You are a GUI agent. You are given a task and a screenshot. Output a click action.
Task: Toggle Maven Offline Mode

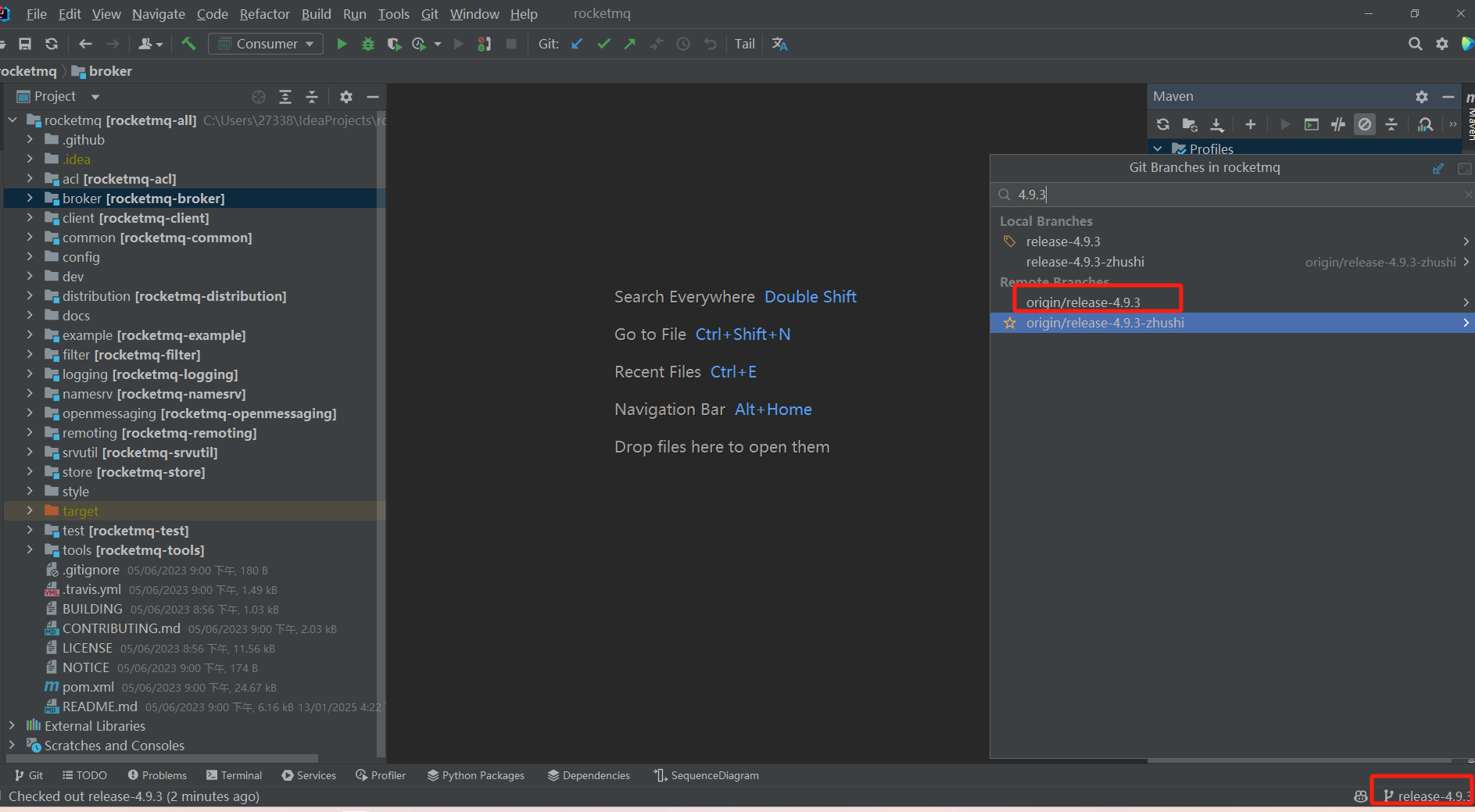(x=1338, y=124)
